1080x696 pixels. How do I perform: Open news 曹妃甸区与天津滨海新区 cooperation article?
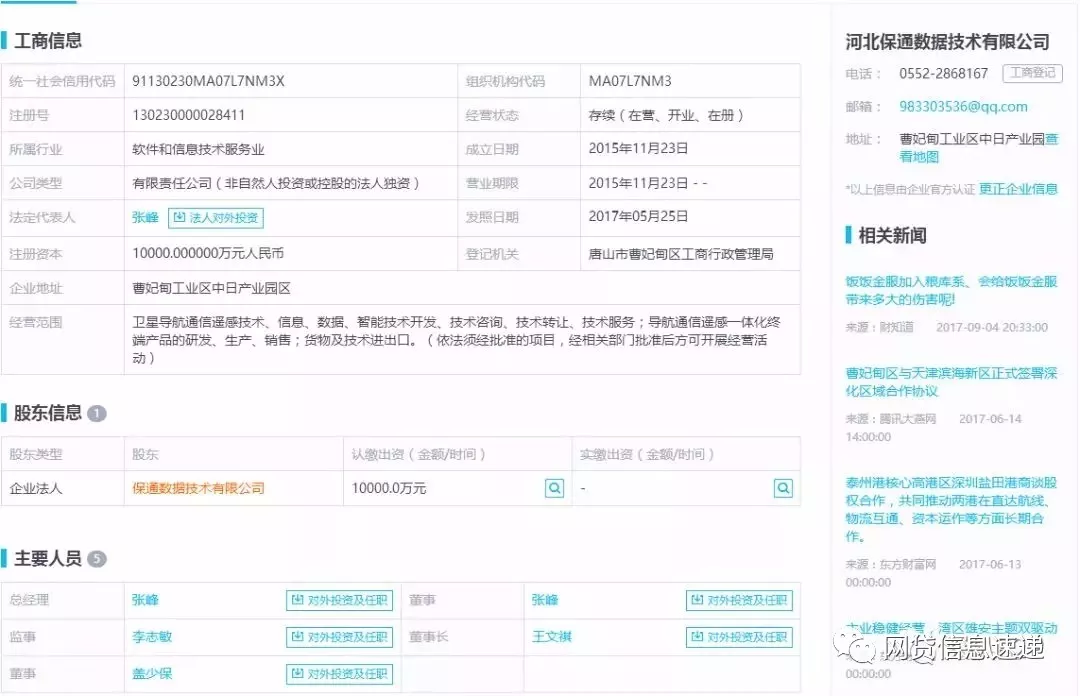951,382
